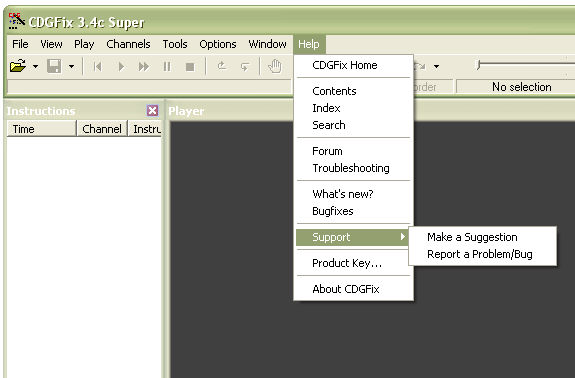Viewport: 575px width, 378px height.
Task: Click the Instructions panel title
Action: [41, 111]
